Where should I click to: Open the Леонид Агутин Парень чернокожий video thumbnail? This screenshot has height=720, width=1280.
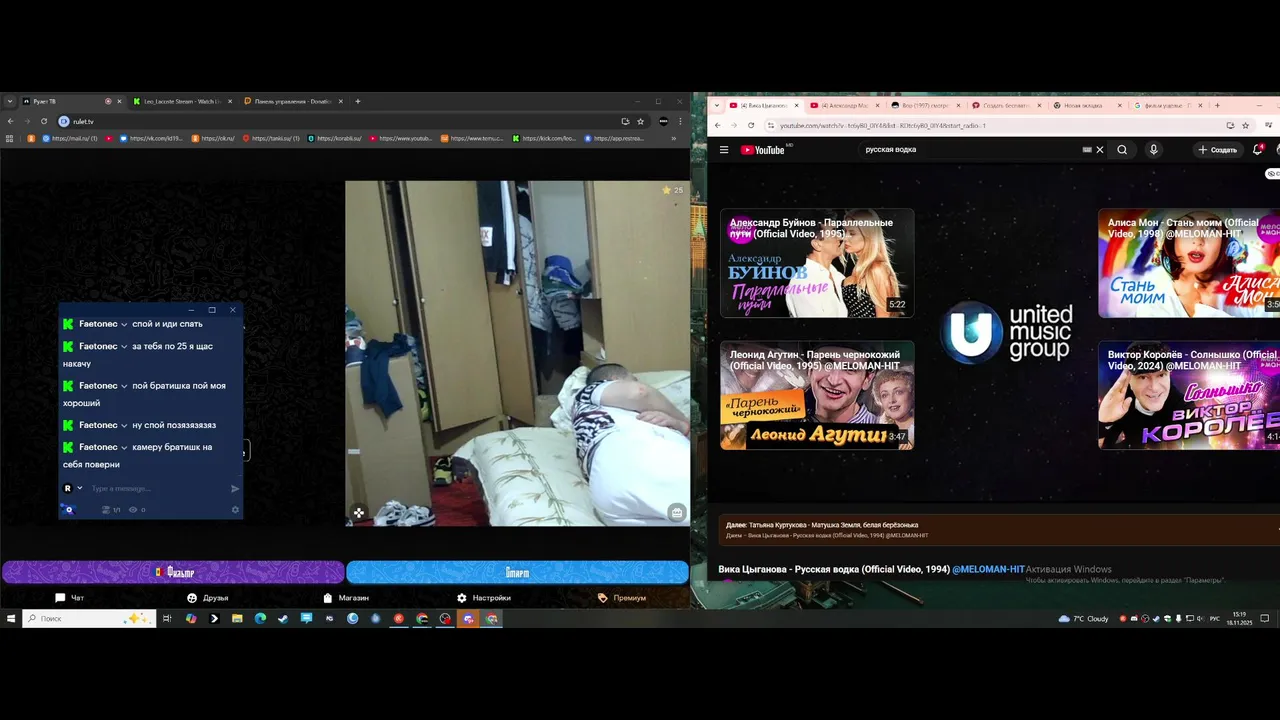click(x=817, y=395)
